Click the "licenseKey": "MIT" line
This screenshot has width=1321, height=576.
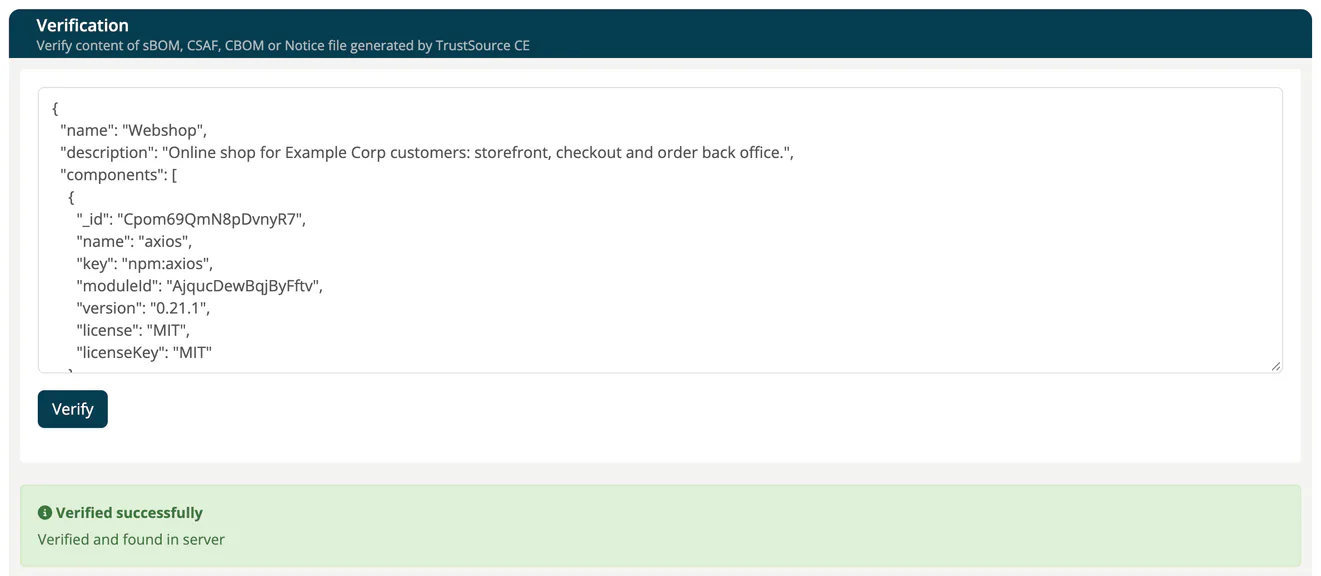click(x=144, y=352)
